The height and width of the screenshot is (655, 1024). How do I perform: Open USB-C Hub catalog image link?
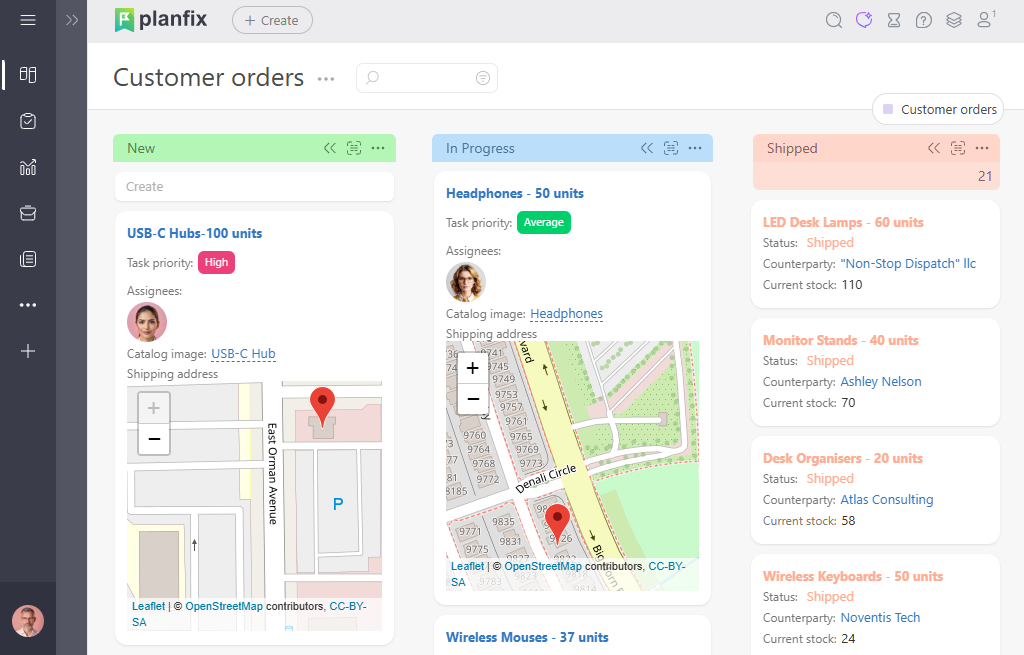(243, 354)
